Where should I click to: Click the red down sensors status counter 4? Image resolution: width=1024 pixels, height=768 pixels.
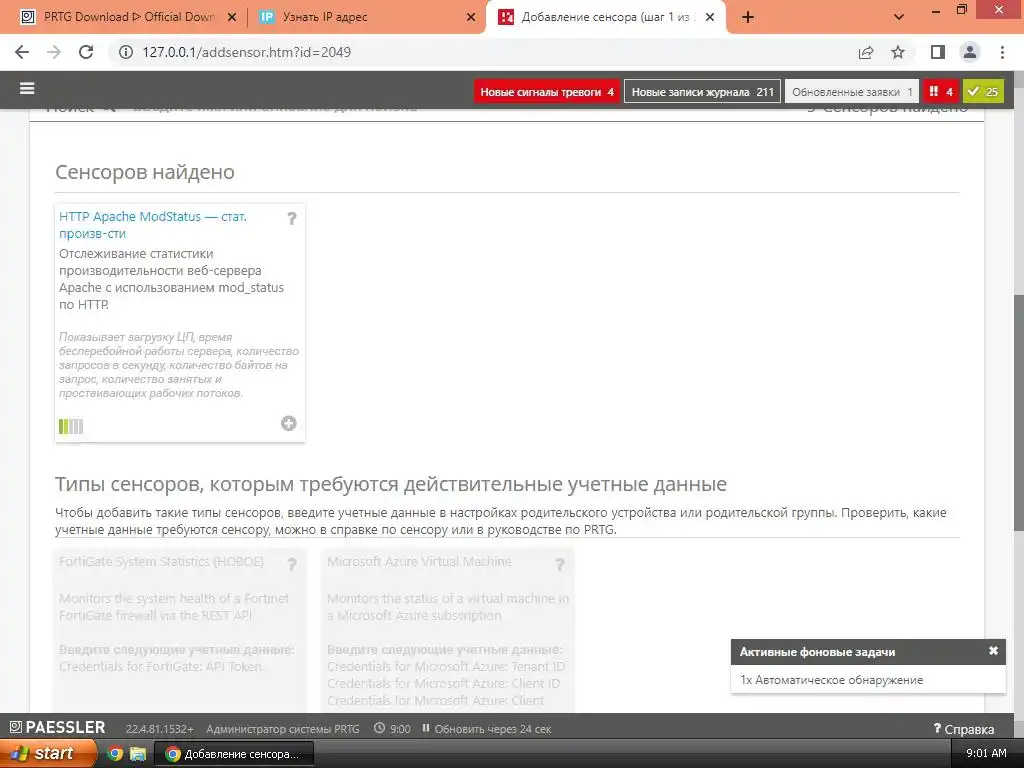point(941,92)
